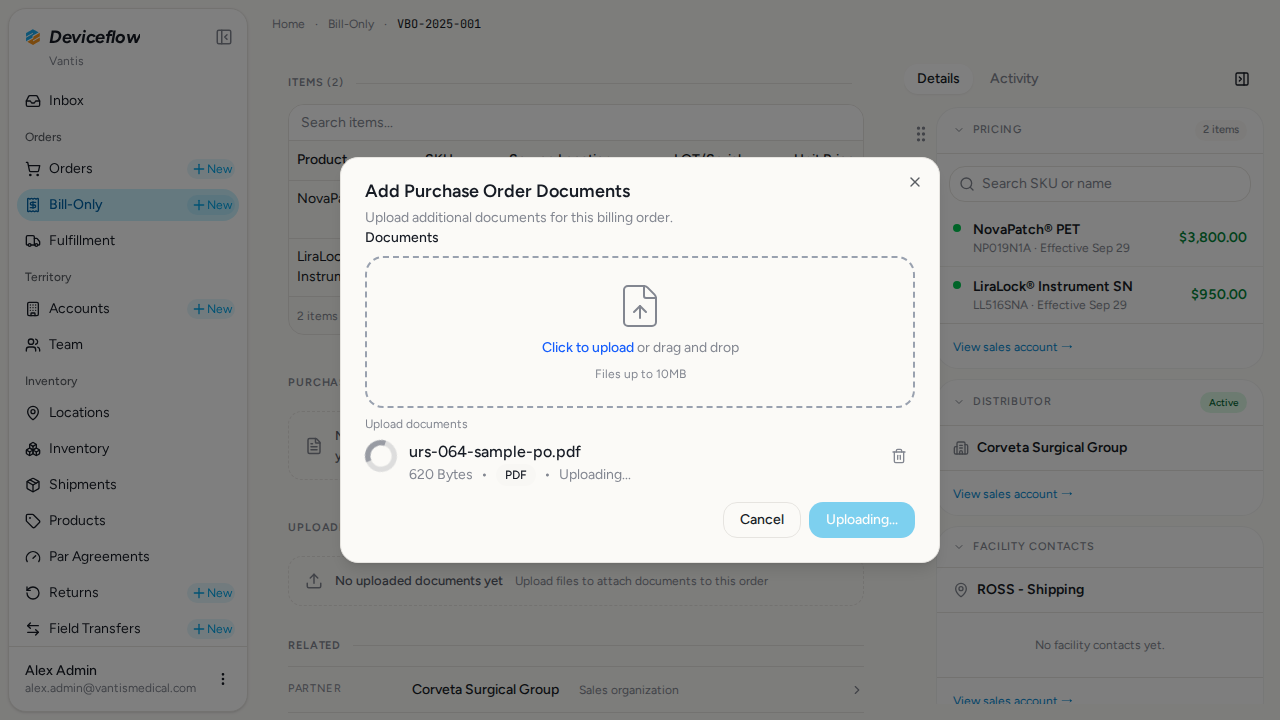Open the user menu for Alex Admin

[x=223, y=679]
